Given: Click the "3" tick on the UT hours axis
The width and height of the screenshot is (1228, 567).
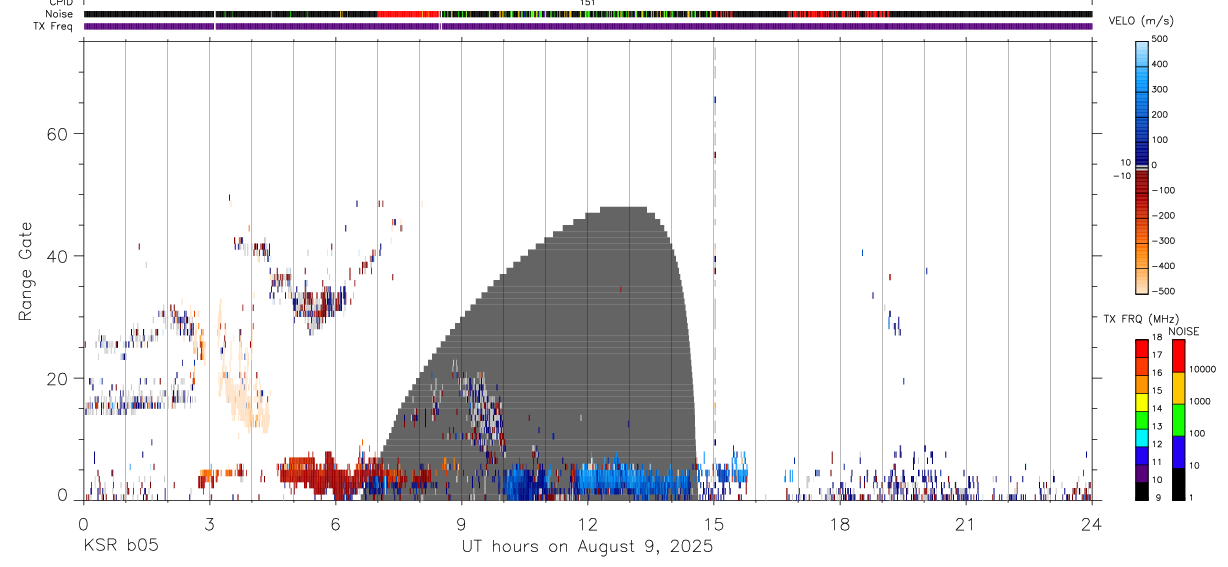Looking at the screenshot, I should (209, 523).
